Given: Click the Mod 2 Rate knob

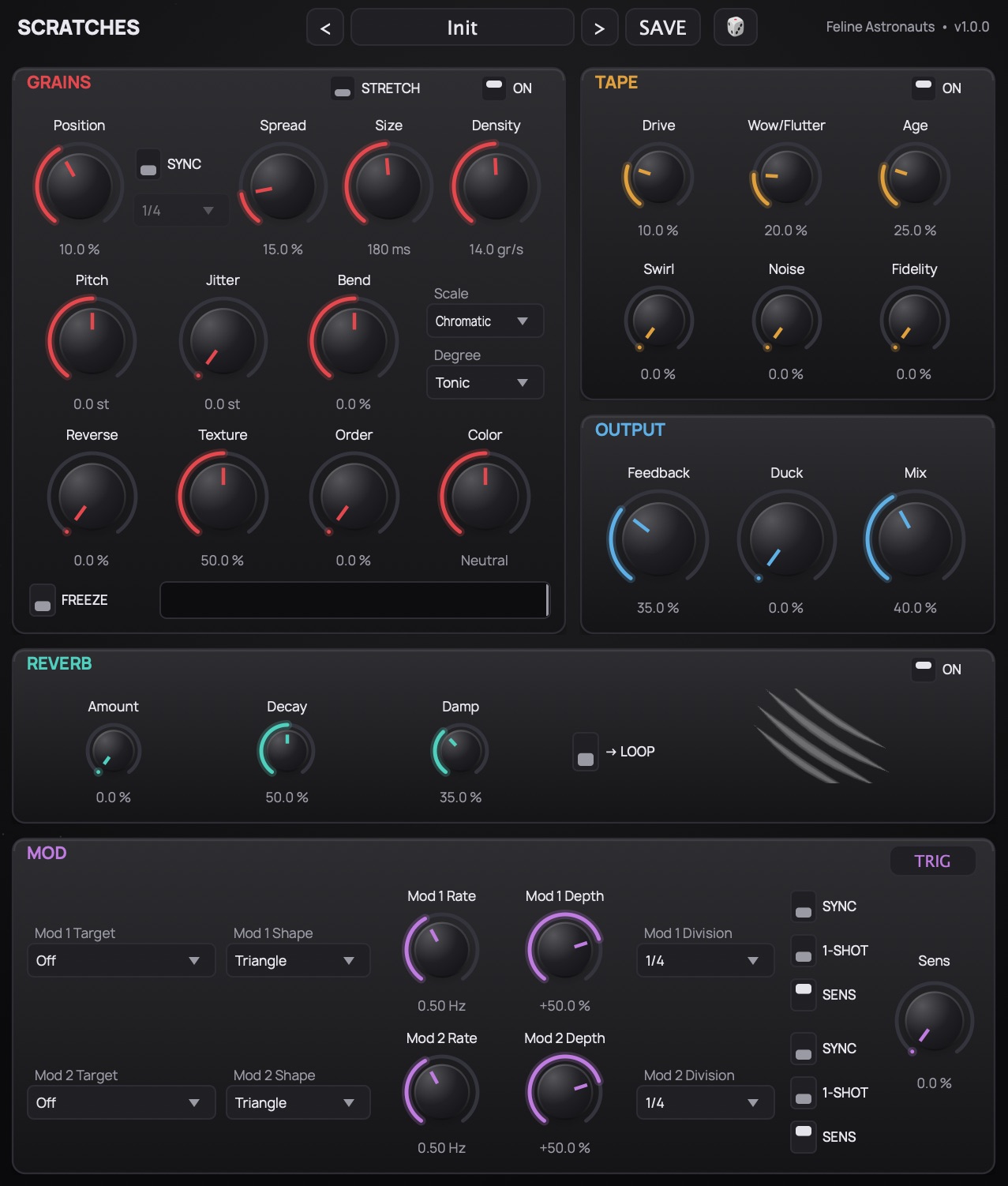Looking at the screenshot, I should click(441, 1090).
